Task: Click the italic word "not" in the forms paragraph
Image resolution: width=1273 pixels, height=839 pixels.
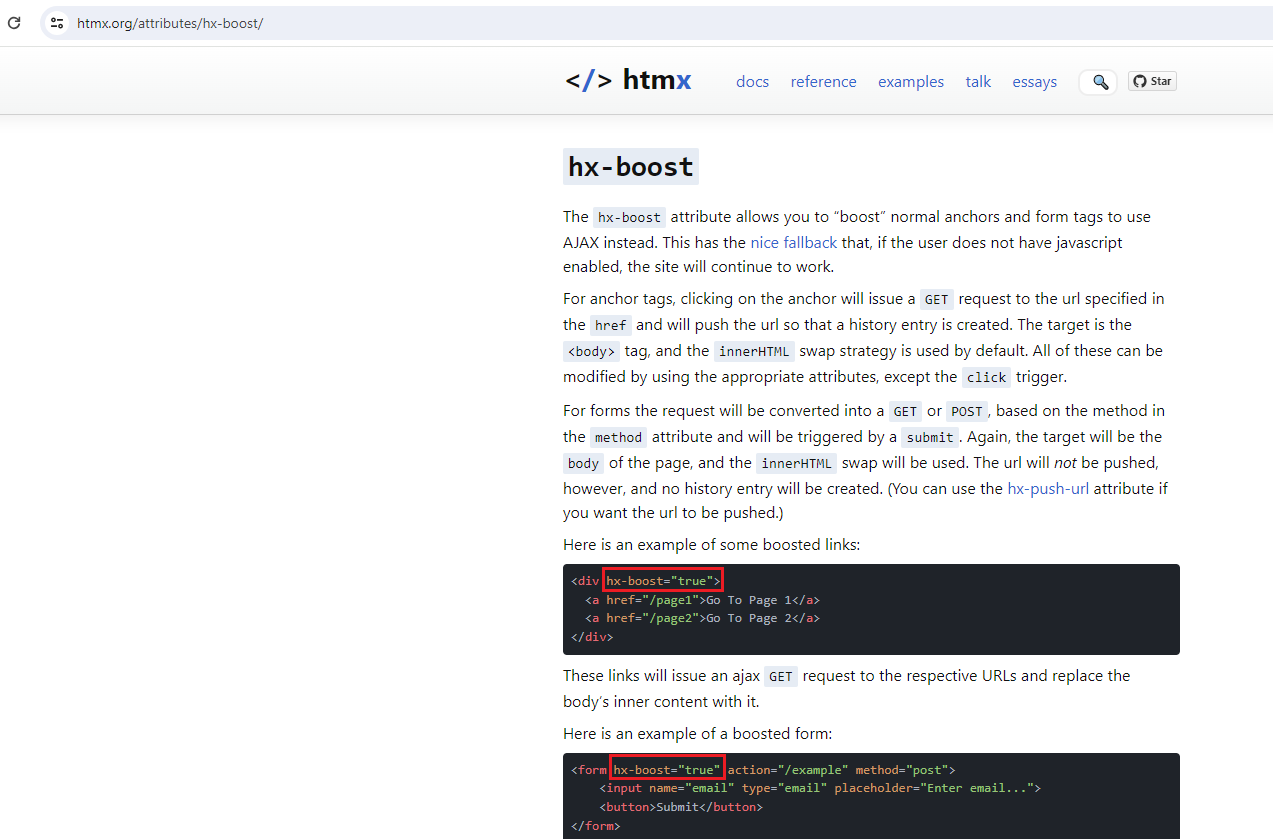Action: (1065, 463)
